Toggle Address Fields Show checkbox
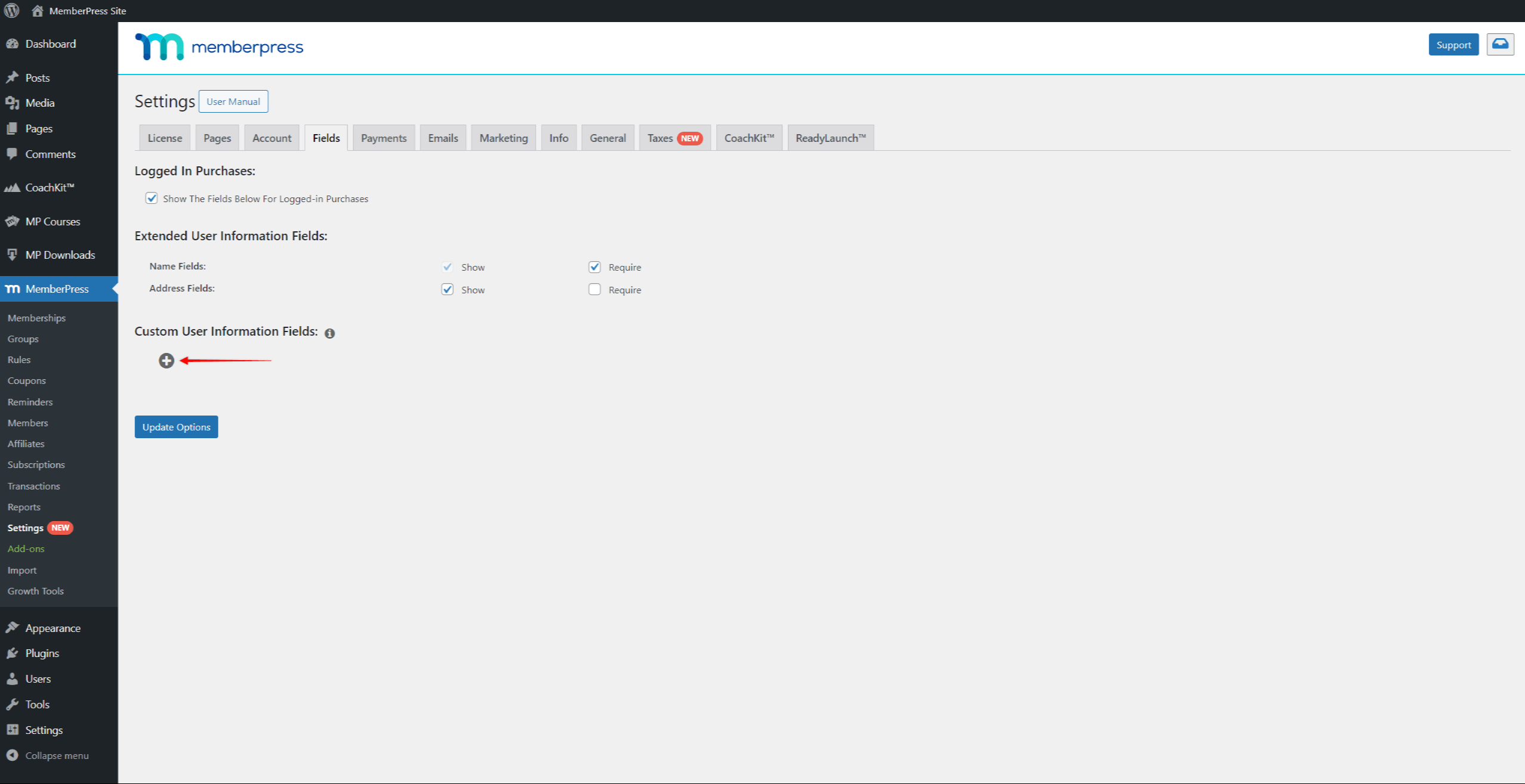 point(447,289)
